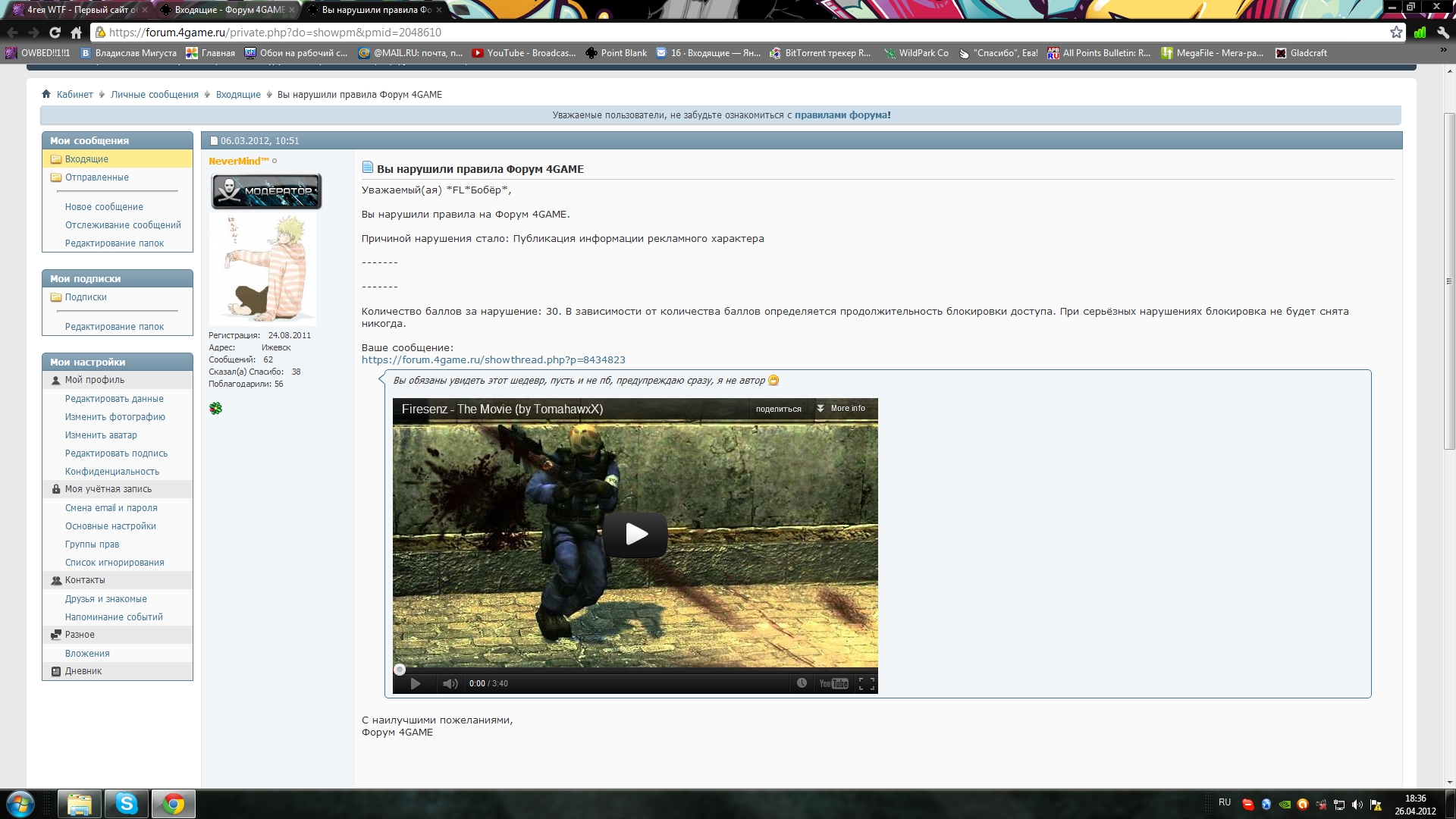Expand More info in video header

click(x=841, y=409)
